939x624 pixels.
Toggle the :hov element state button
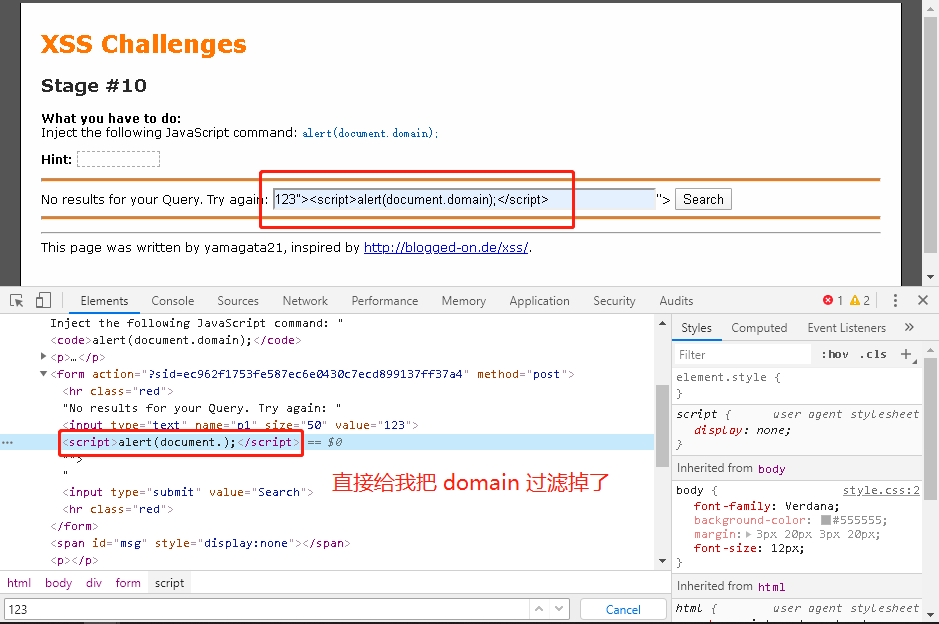(x=835, y=355)
